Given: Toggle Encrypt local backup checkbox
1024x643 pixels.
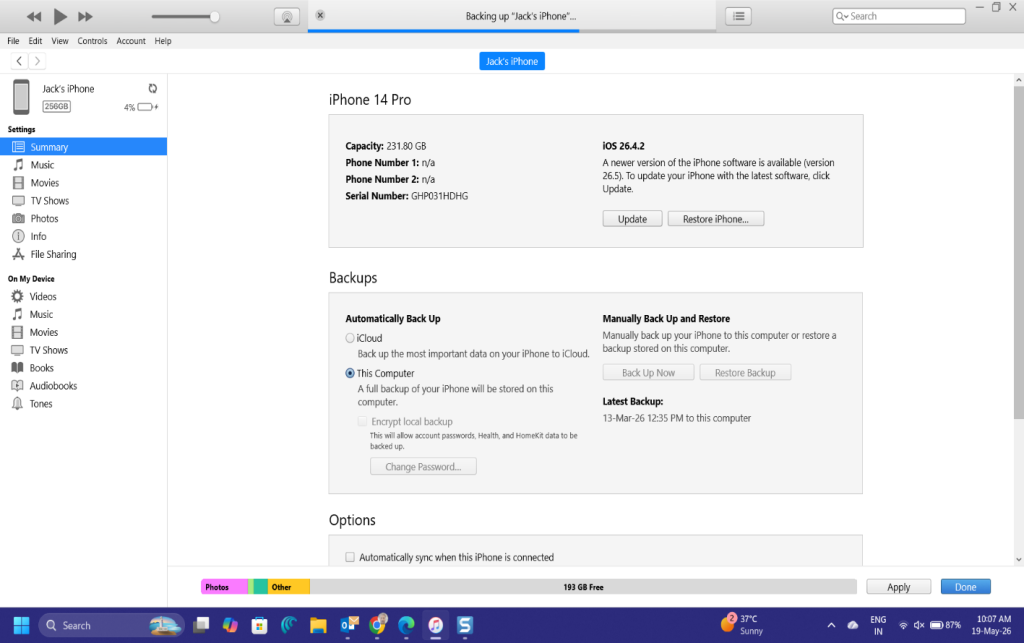Looking at the screenshot, I should click(x=362, y=421).
